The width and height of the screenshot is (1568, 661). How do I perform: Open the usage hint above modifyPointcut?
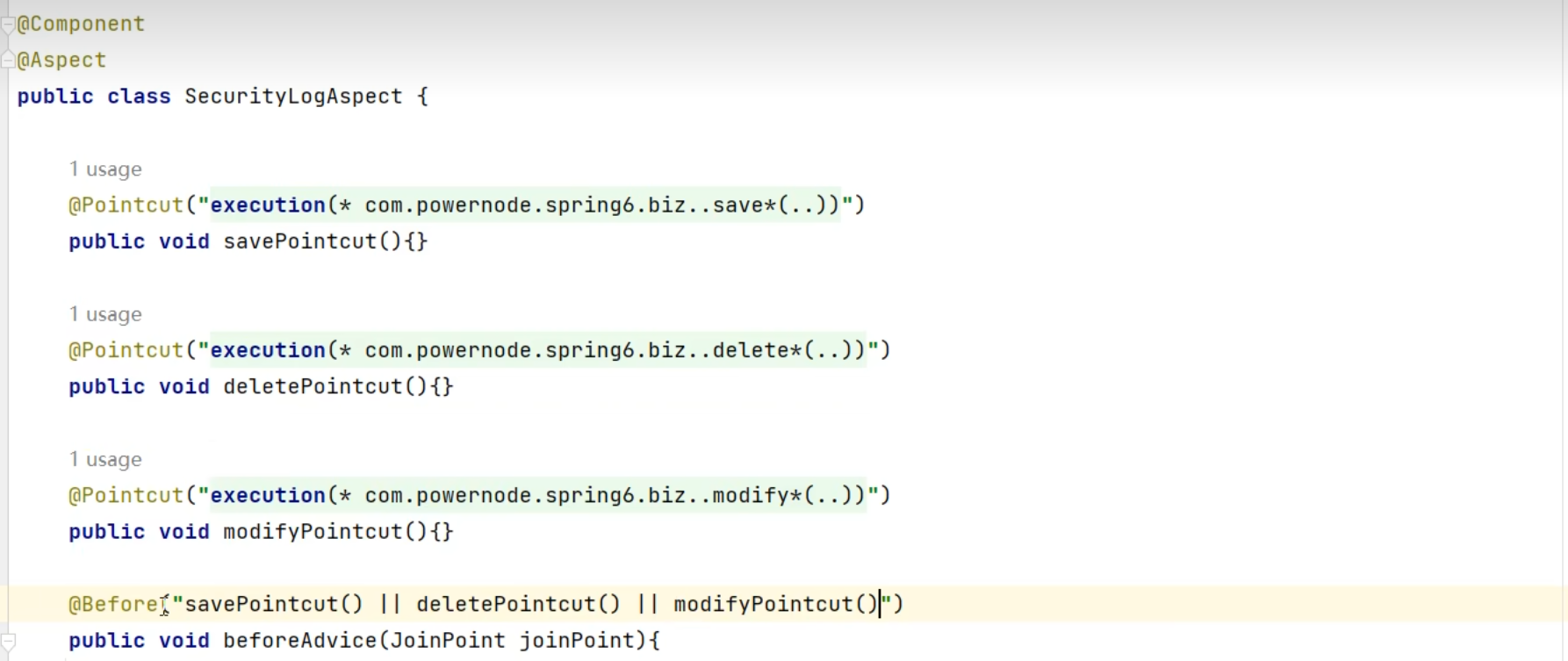(x=105, y=460)
